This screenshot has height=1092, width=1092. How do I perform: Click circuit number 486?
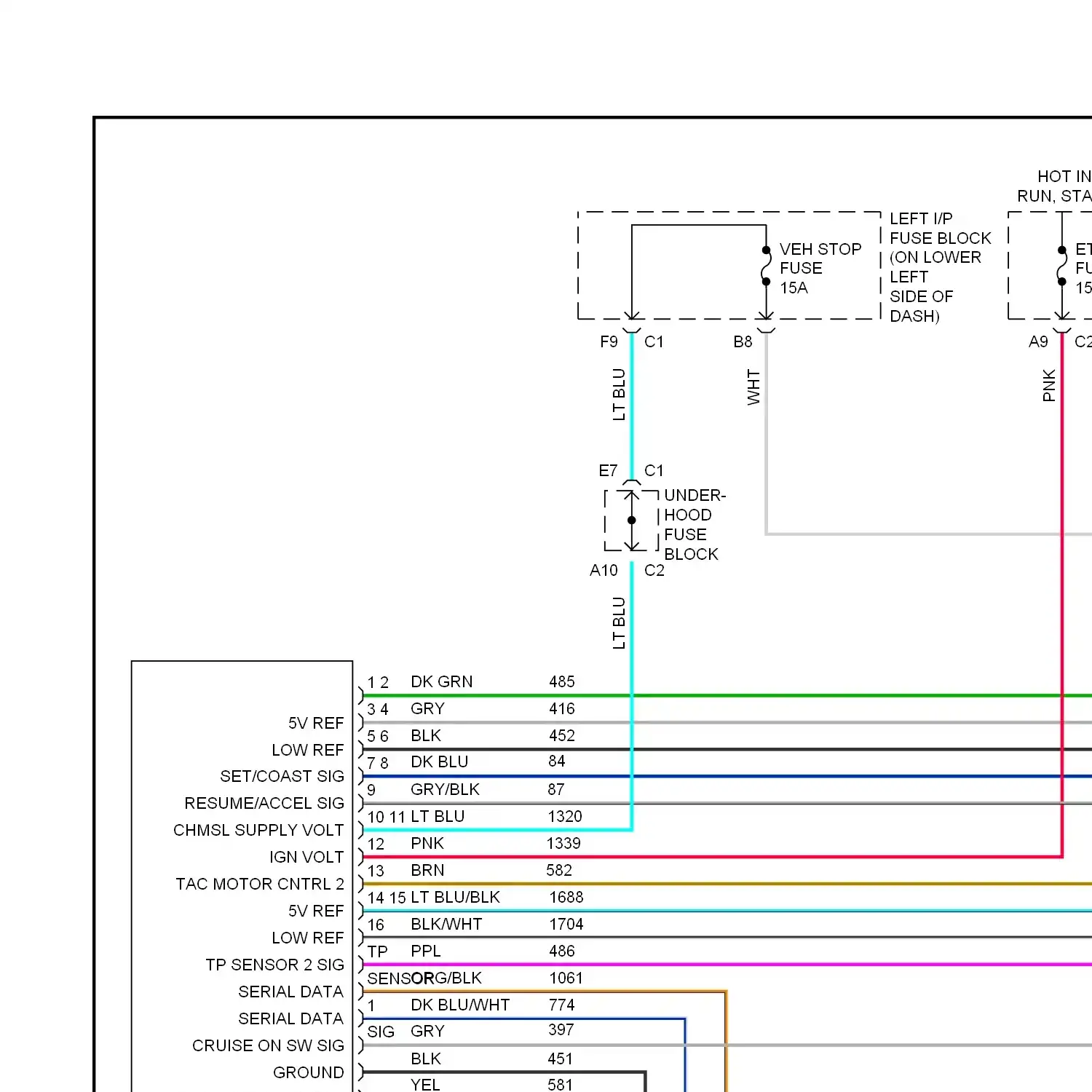561,951
